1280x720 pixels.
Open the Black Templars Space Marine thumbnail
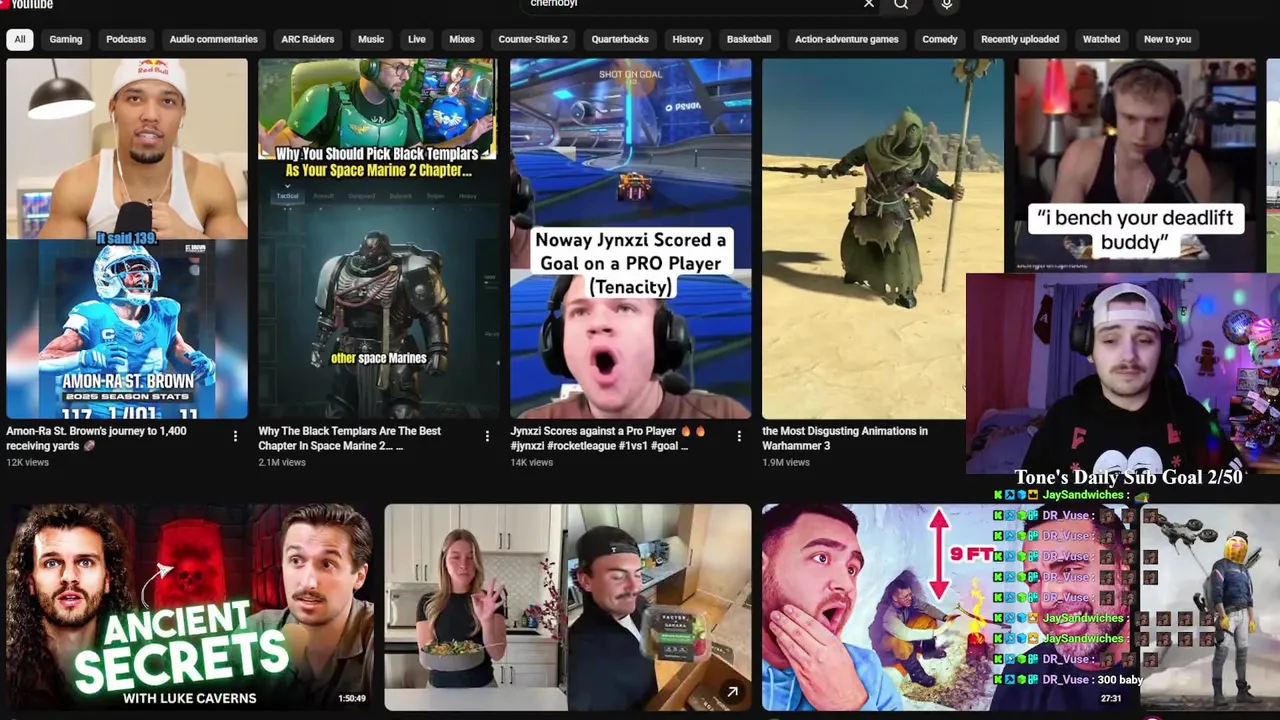tap(378, 238)
